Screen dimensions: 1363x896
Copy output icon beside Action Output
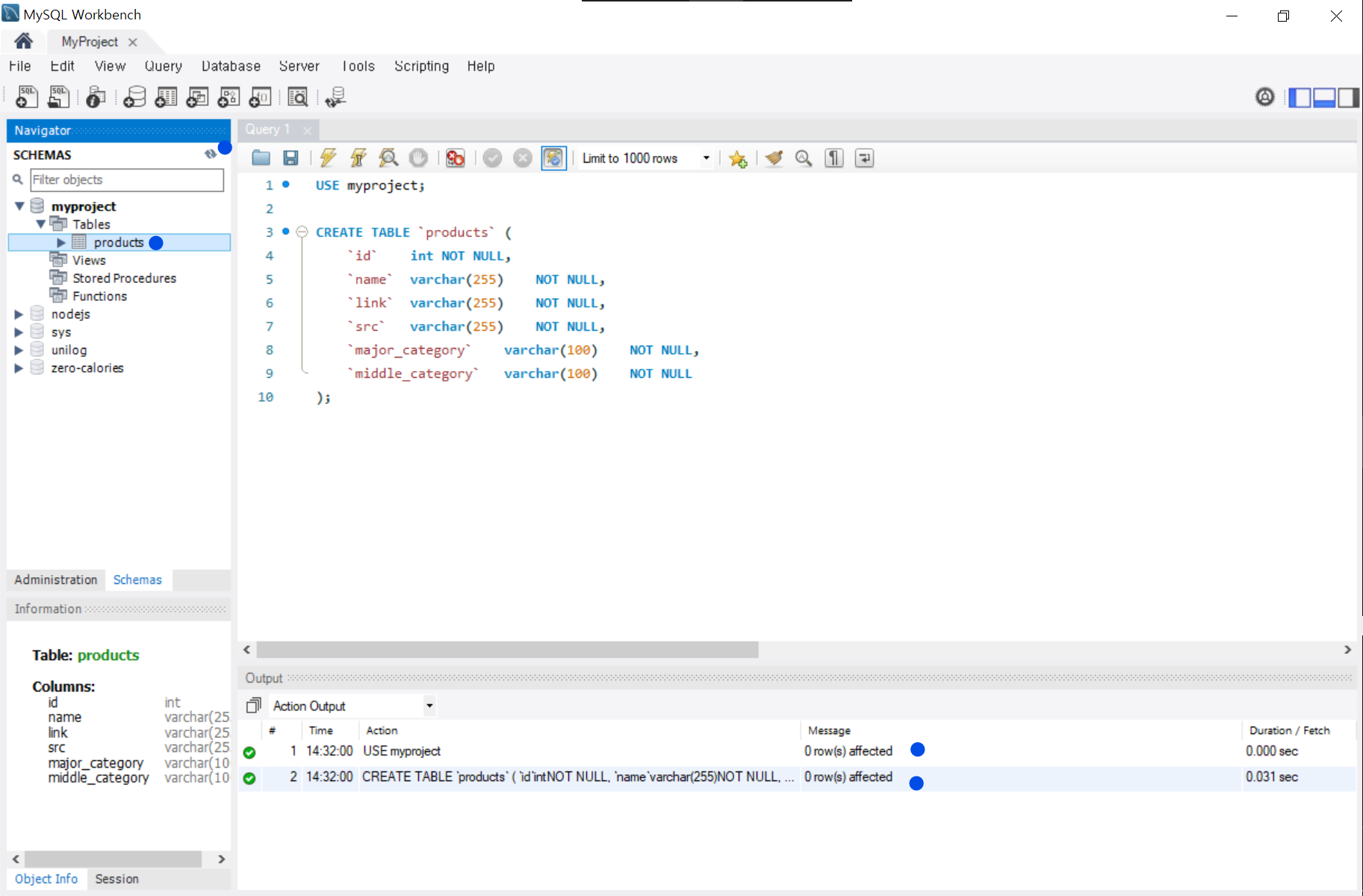coord(254,706)
